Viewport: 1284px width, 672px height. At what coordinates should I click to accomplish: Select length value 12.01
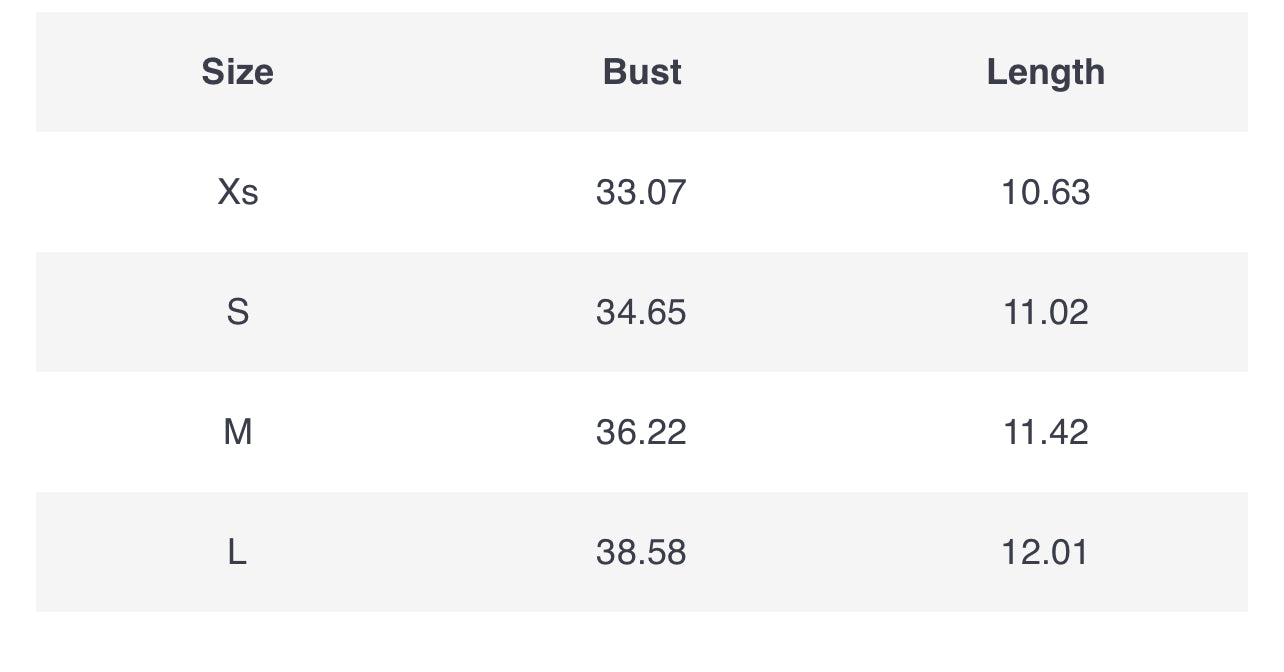pyautogui.click(x=1045, y=552)
